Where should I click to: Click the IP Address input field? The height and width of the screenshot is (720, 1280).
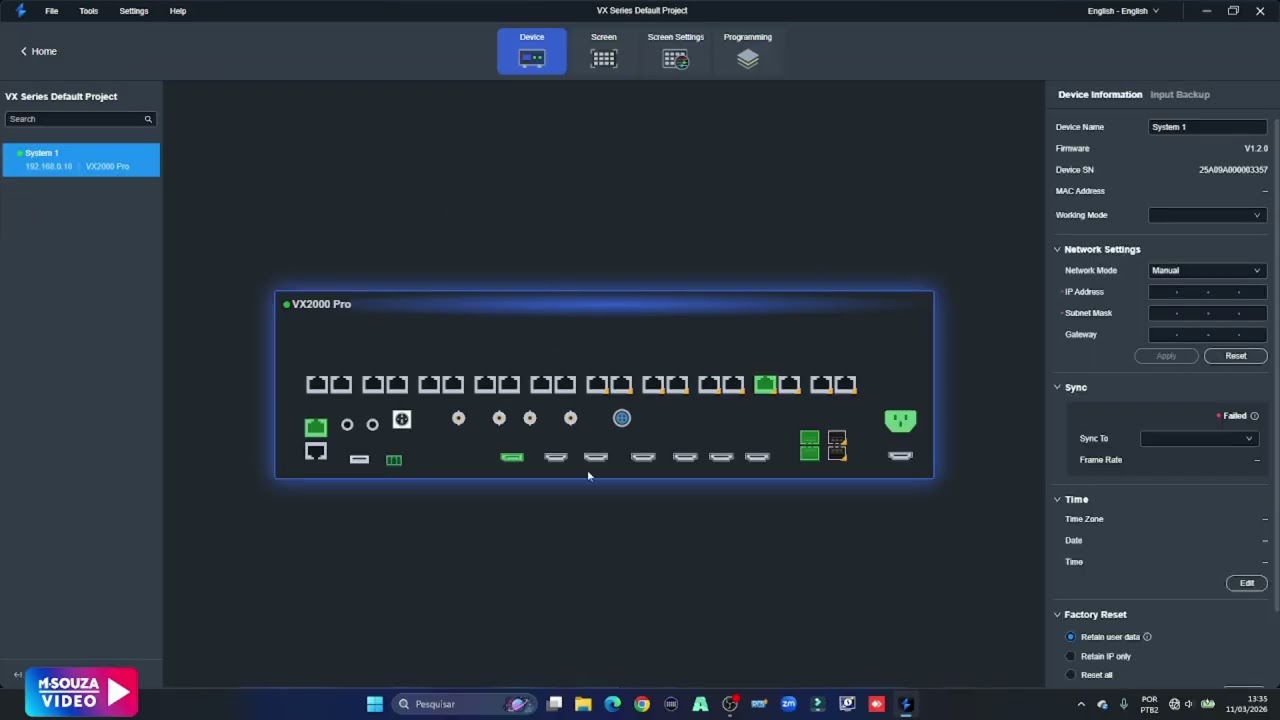click(x=1208, y=292)
